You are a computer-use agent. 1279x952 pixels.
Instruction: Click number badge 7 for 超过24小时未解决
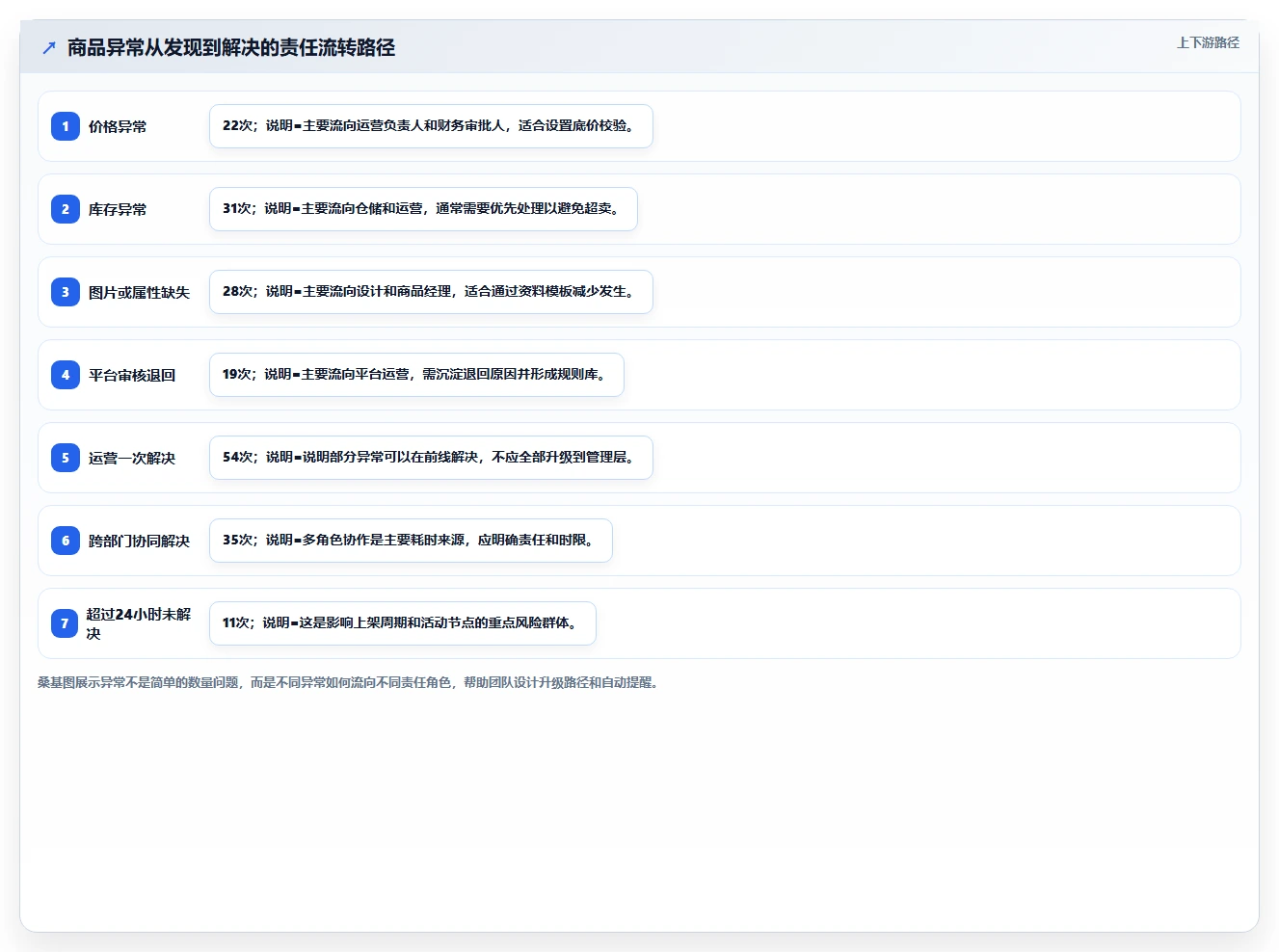[65, 623]
